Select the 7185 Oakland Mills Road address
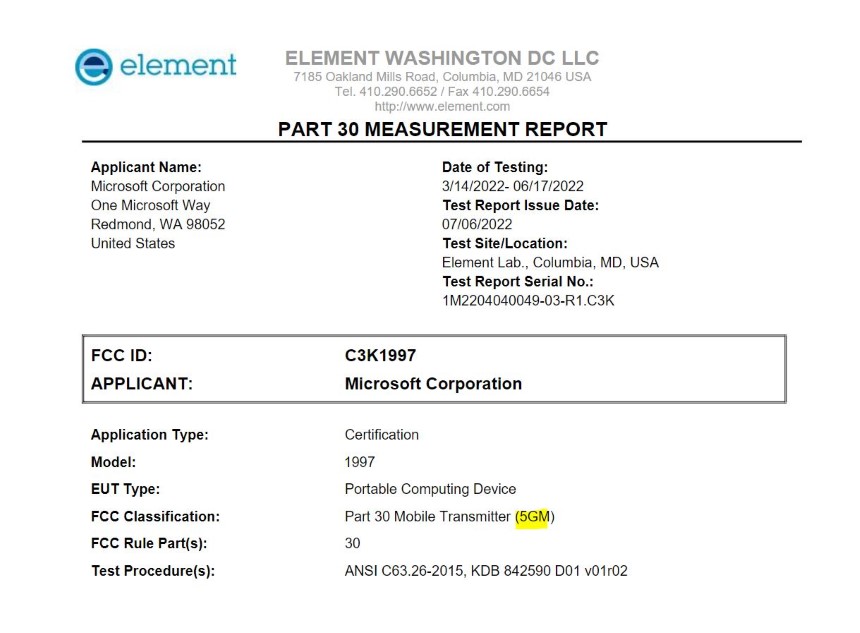 click(x=442, y=77)
